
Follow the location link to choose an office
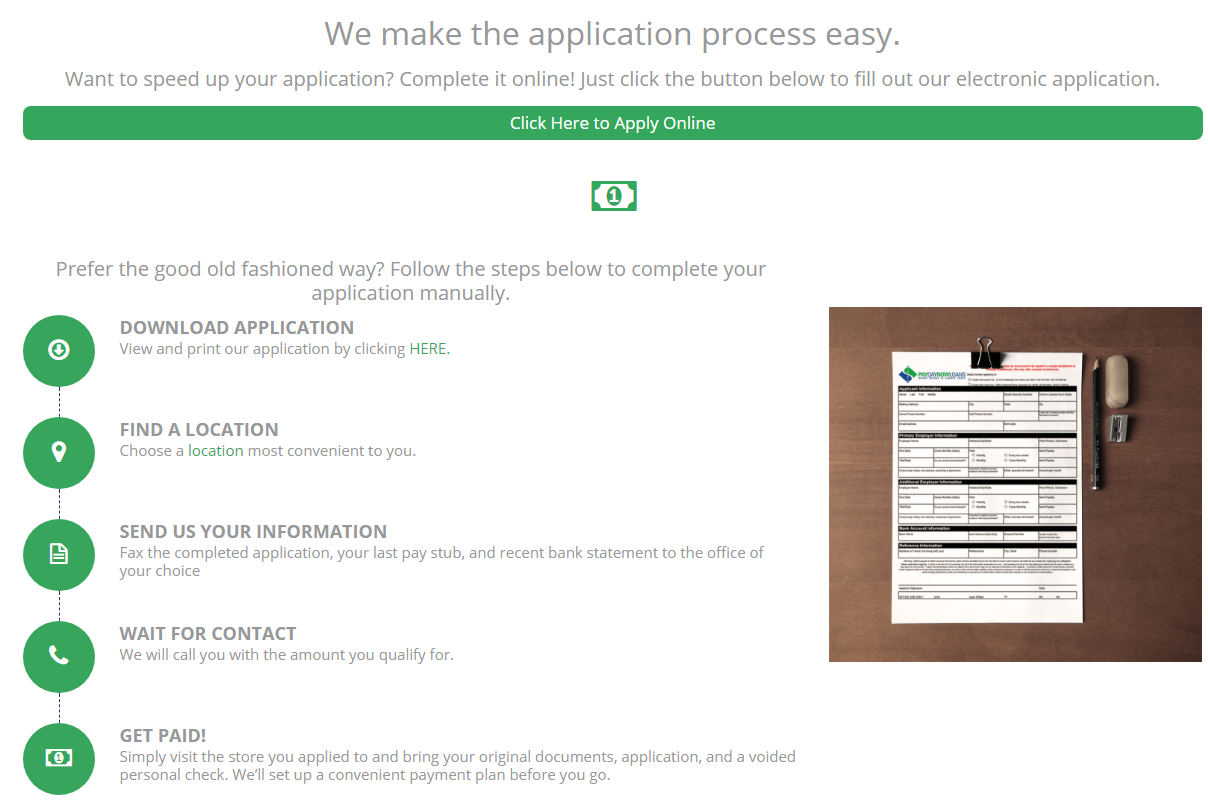pos(216,451)
